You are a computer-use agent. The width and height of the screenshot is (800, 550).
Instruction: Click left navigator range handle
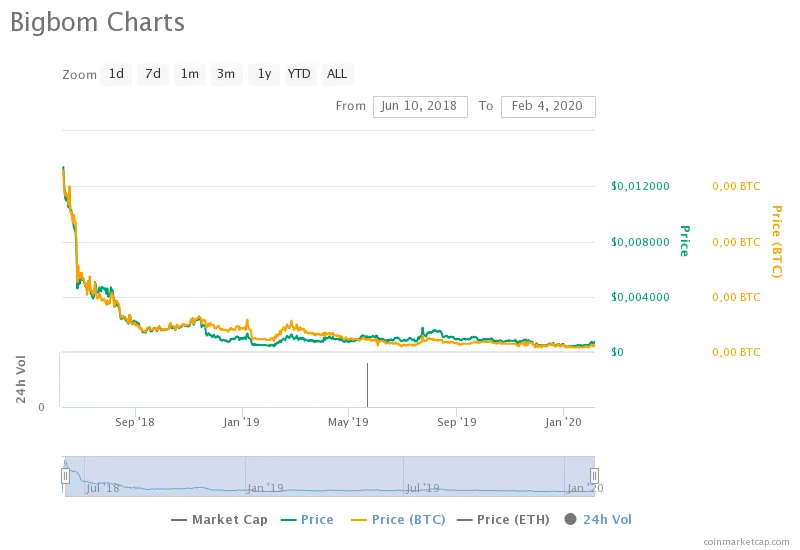coord(65,476)
